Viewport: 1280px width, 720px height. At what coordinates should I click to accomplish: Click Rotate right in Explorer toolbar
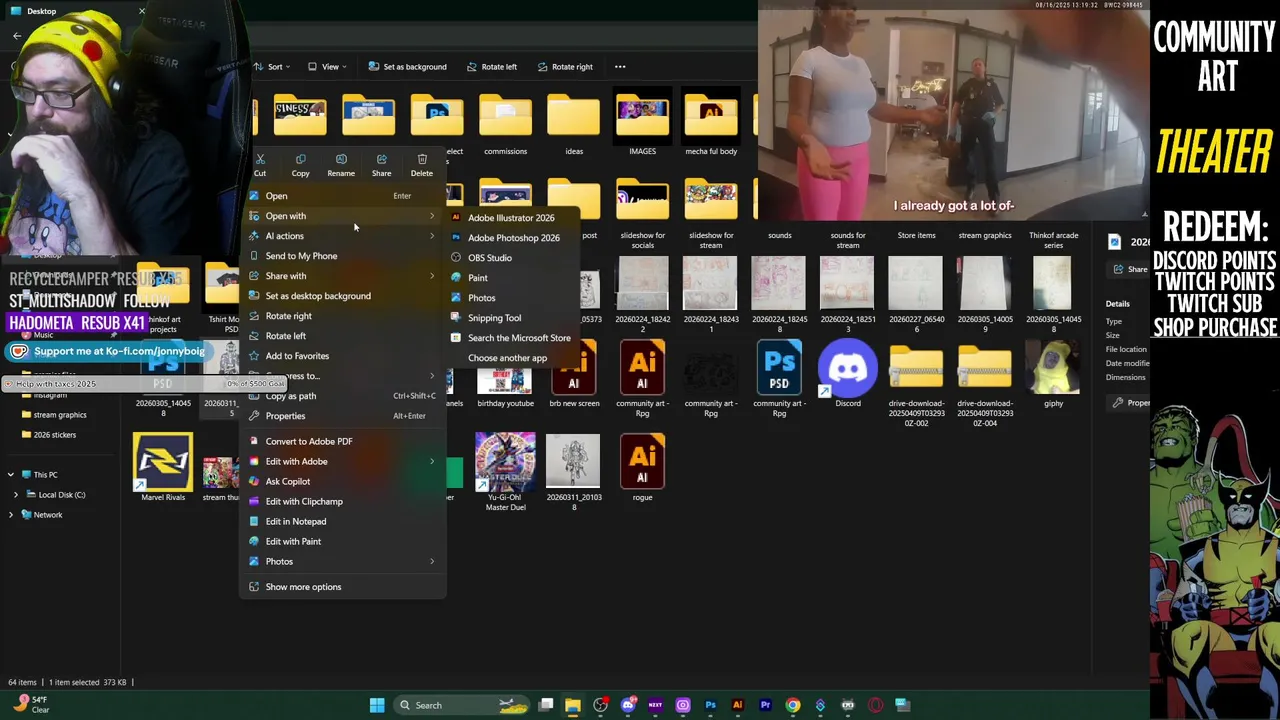pos(564,67)
